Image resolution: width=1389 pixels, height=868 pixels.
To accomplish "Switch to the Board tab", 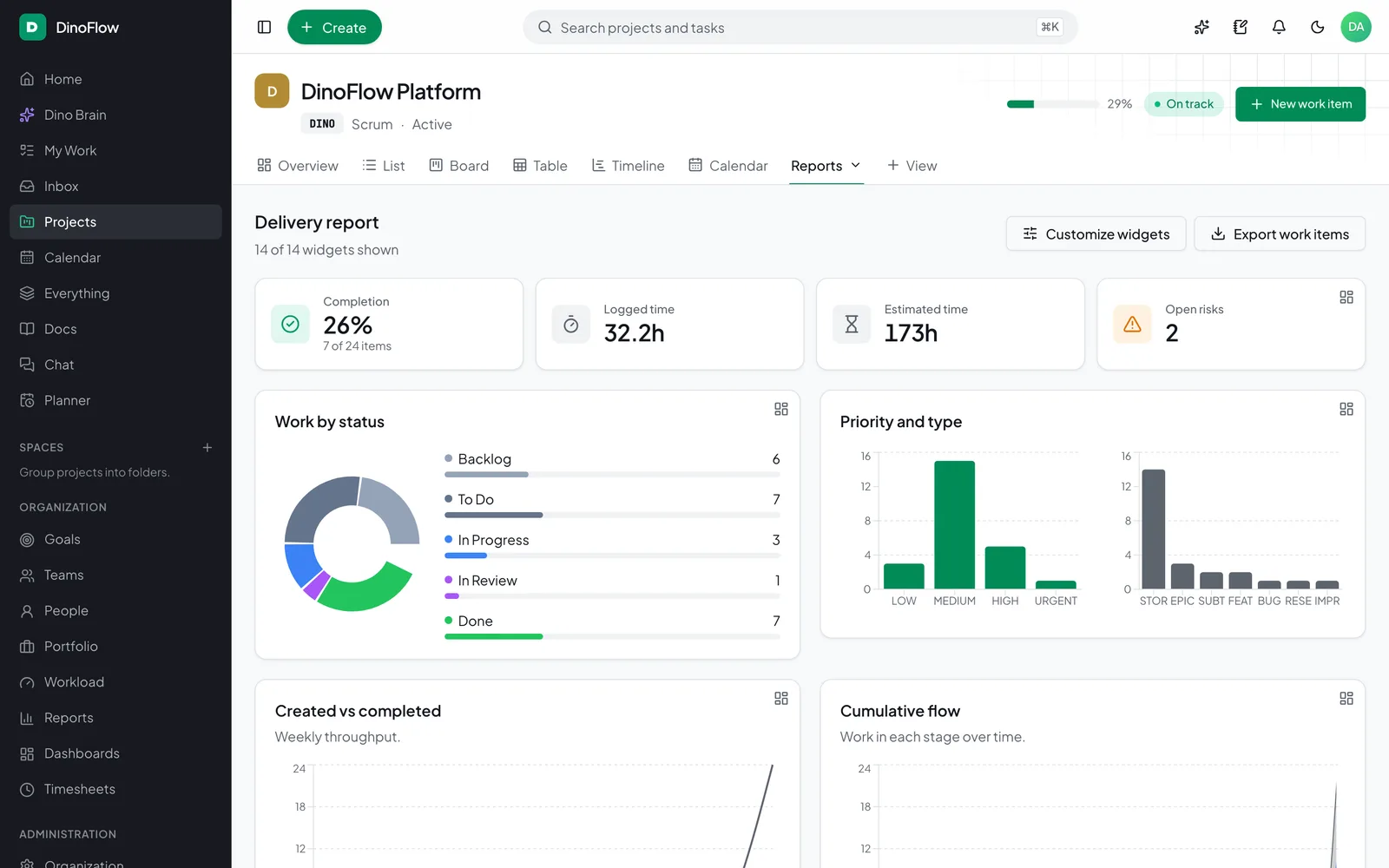I will 459,166.
